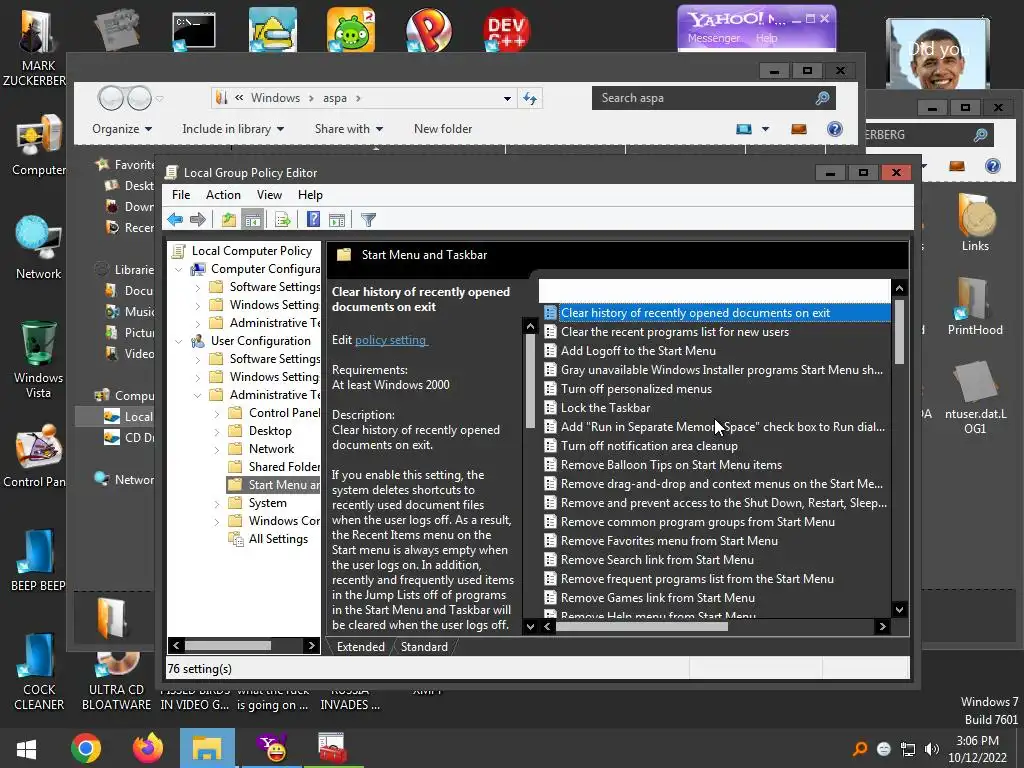Switch to the Standard tab

424,647
